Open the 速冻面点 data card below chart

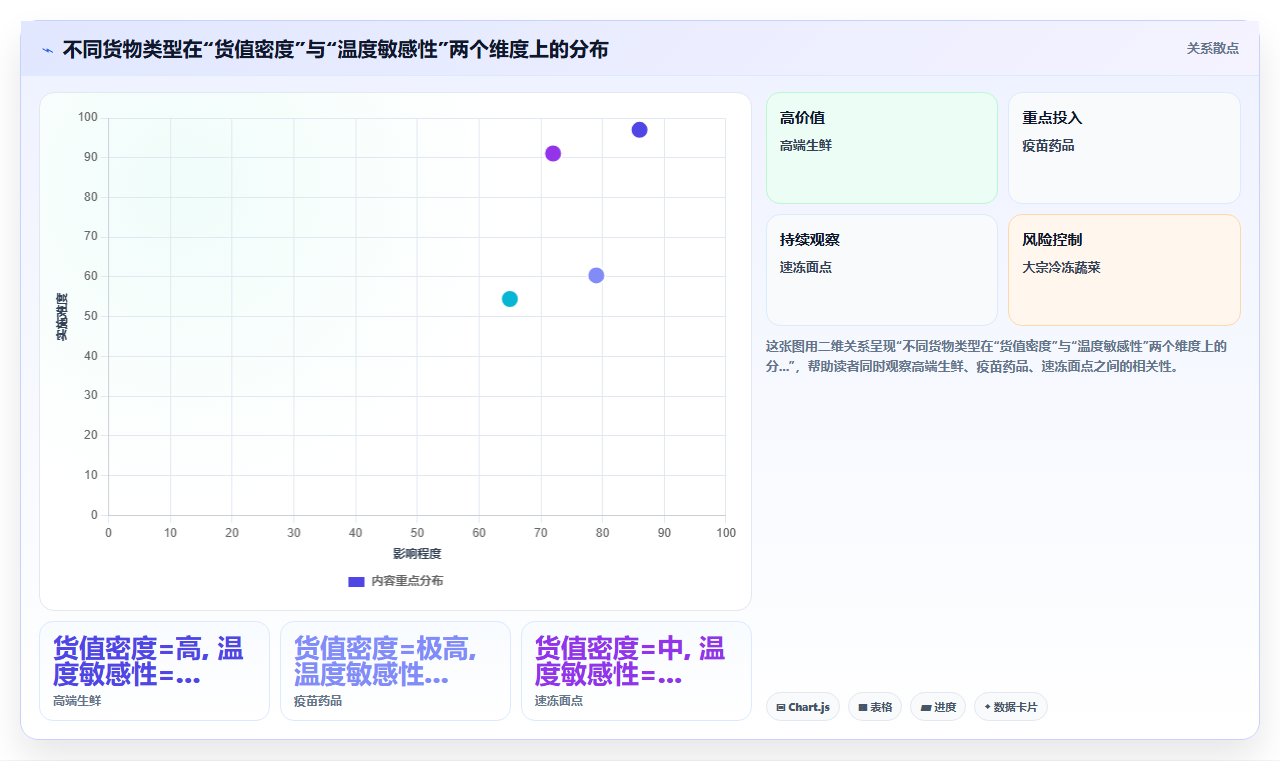636,671
